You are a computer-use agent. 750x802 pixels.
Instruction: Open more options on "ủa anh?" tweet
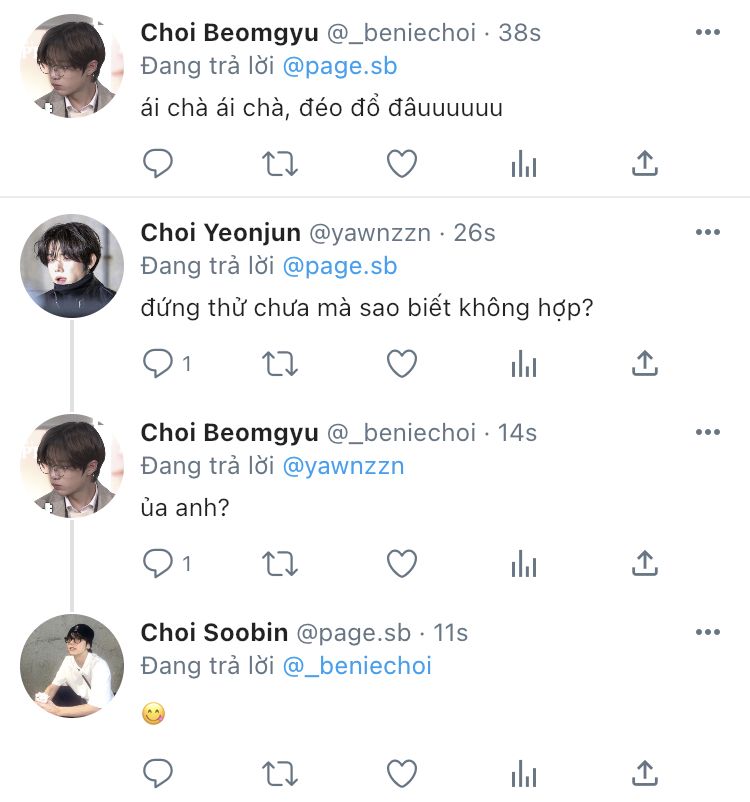[x=707, y=433]
